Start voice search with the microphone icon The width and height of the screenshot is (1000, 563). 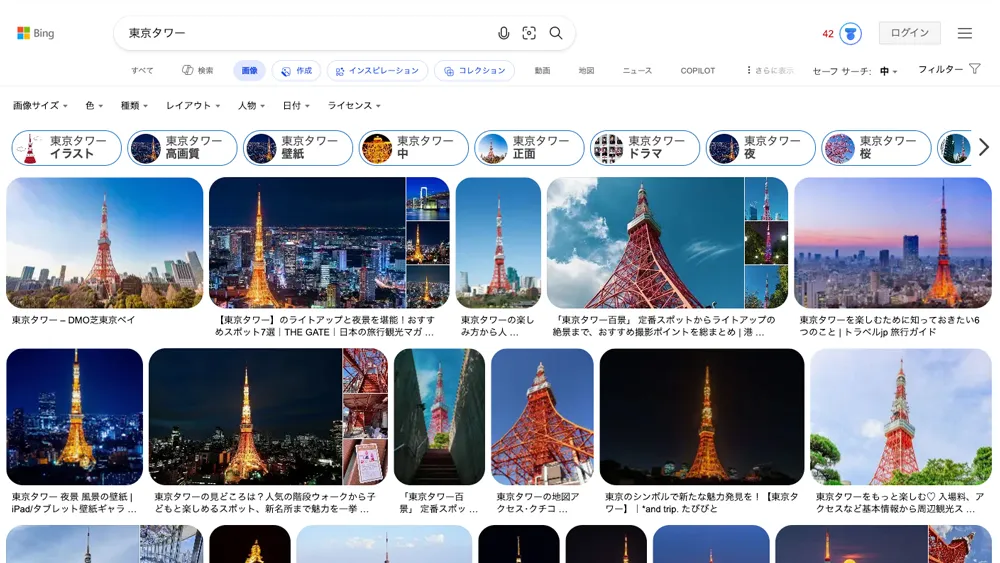click(x=503, y=33)
